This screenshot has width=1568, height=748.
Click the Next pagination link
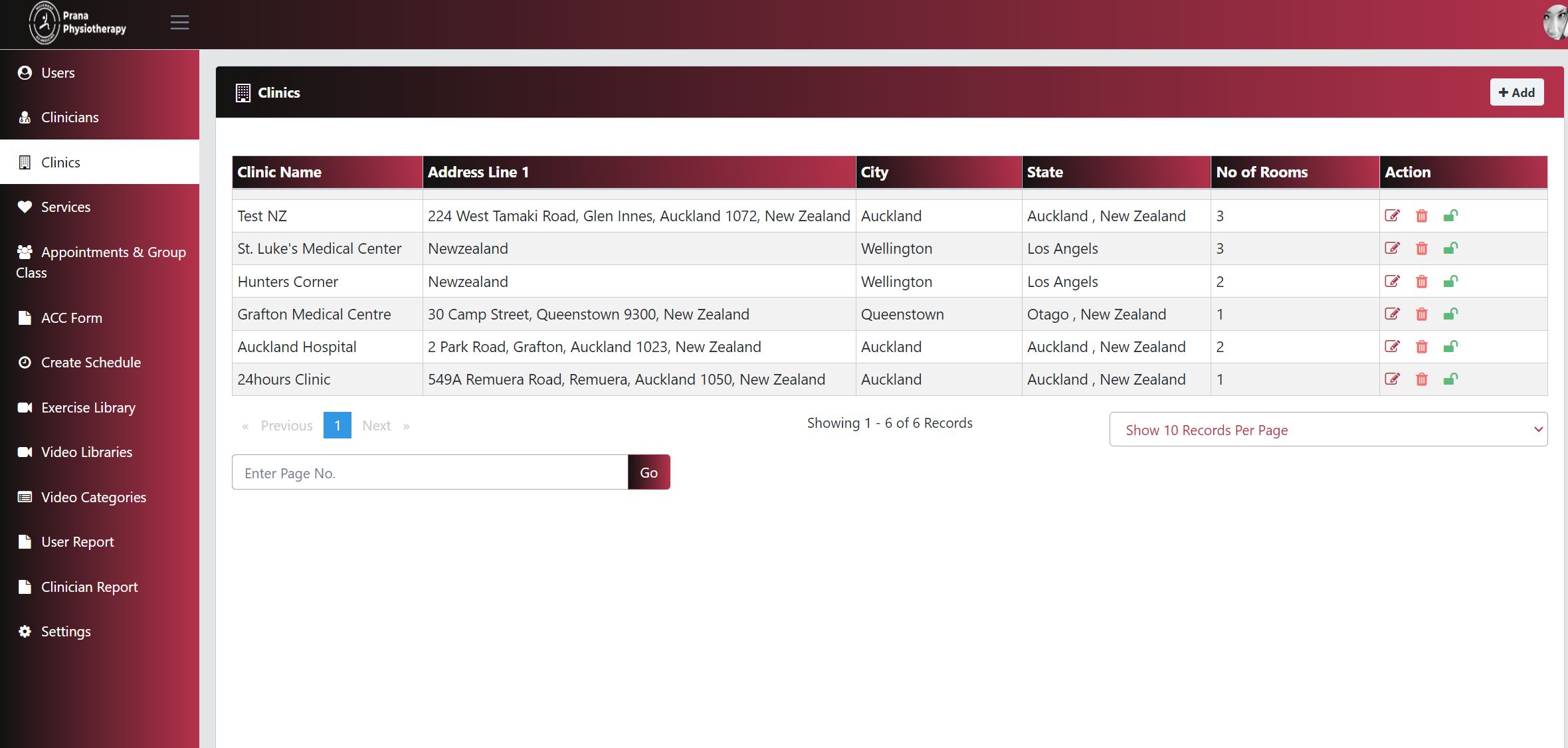377,425
